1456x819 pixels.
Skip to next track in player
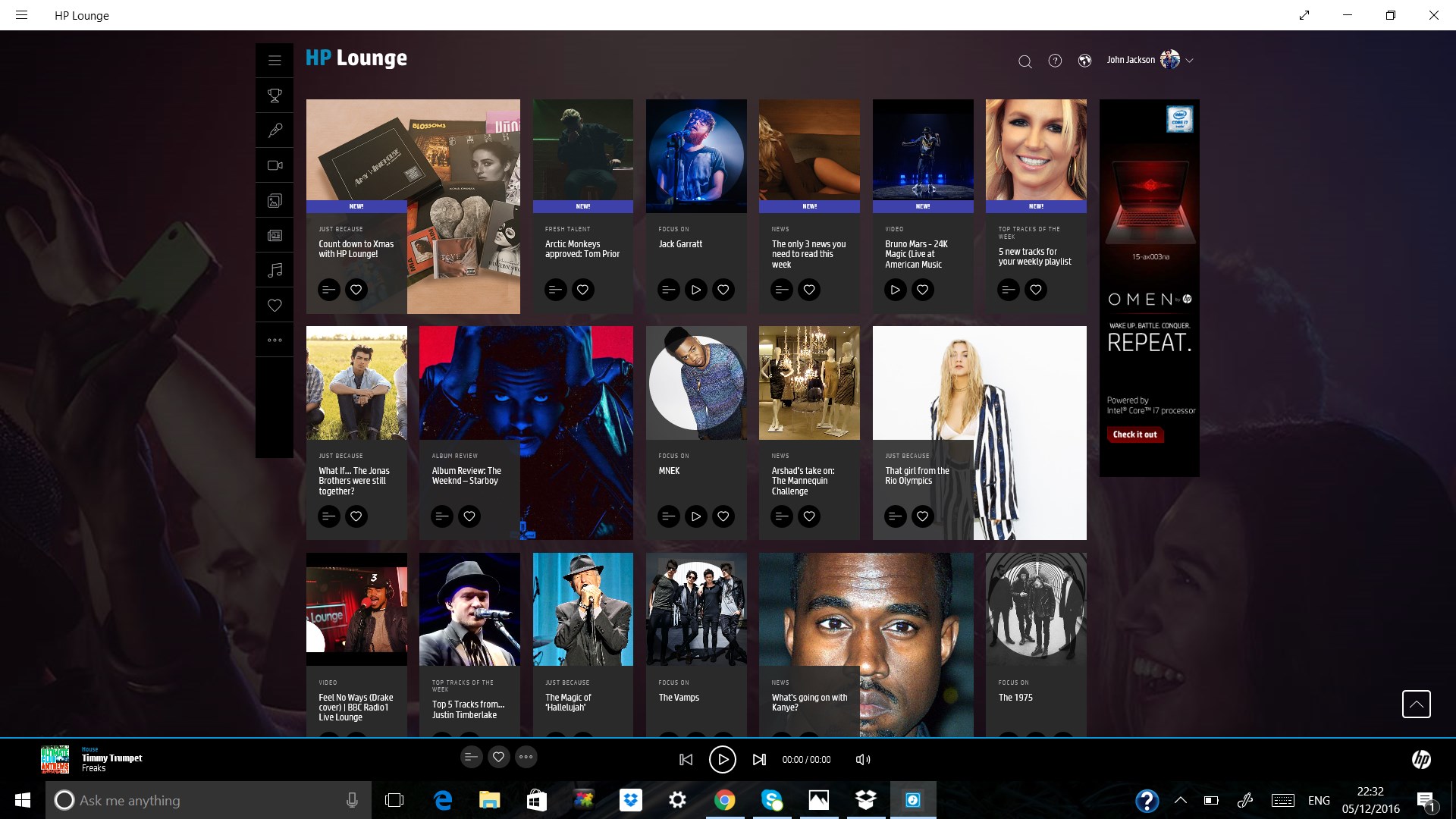click(x=759, y=759)
